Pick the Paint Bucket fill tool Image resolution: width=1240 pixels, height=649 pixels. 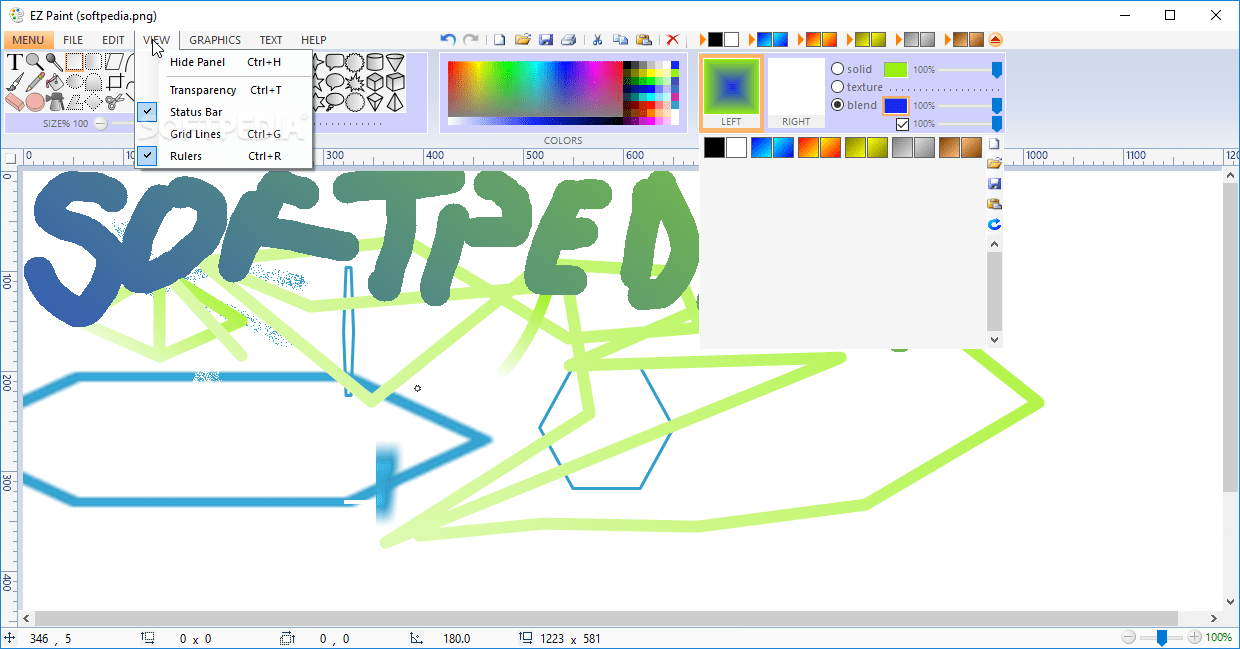(55, 83)
